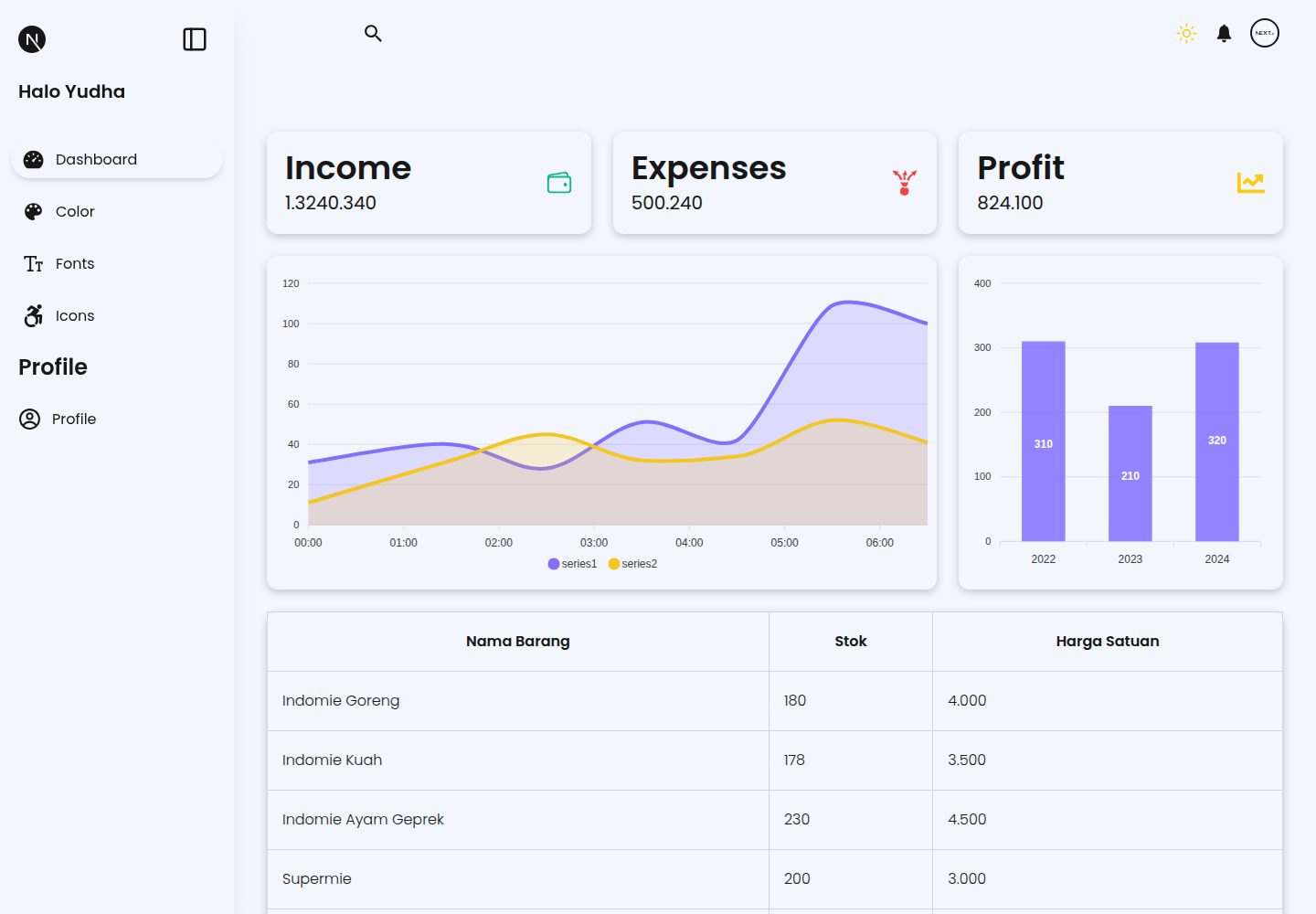Open the Color menu item

117,211
